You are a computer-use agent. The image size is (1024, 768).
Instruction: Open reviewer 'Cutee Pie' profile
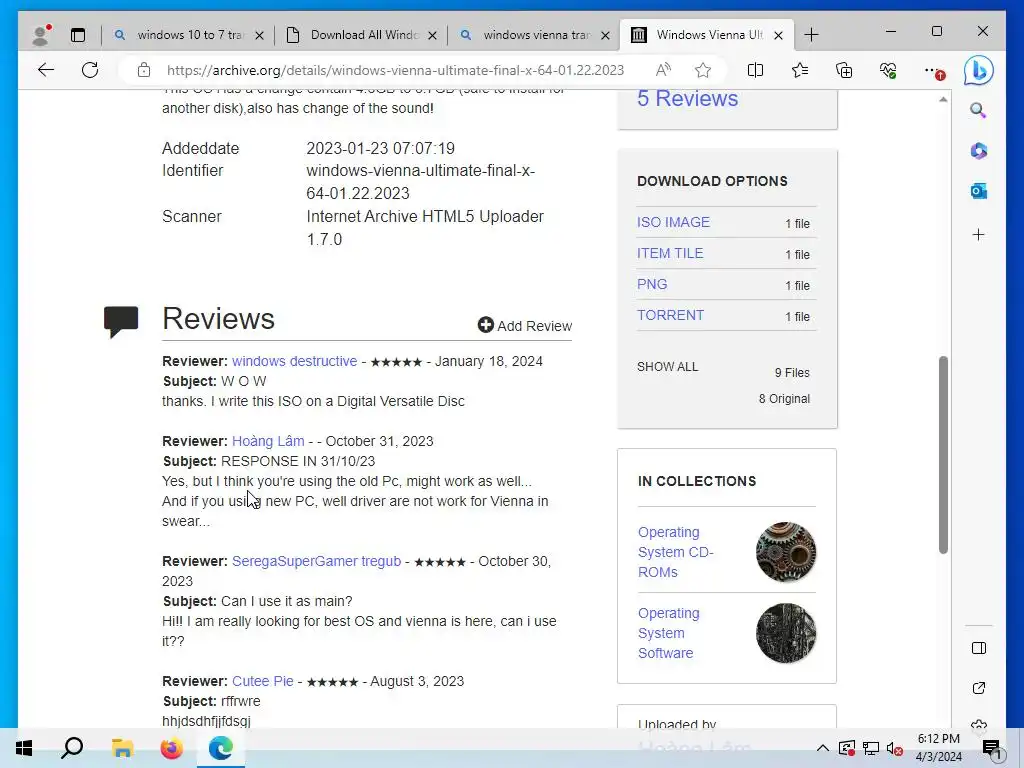pyautogui.click(x=263, y=681)
